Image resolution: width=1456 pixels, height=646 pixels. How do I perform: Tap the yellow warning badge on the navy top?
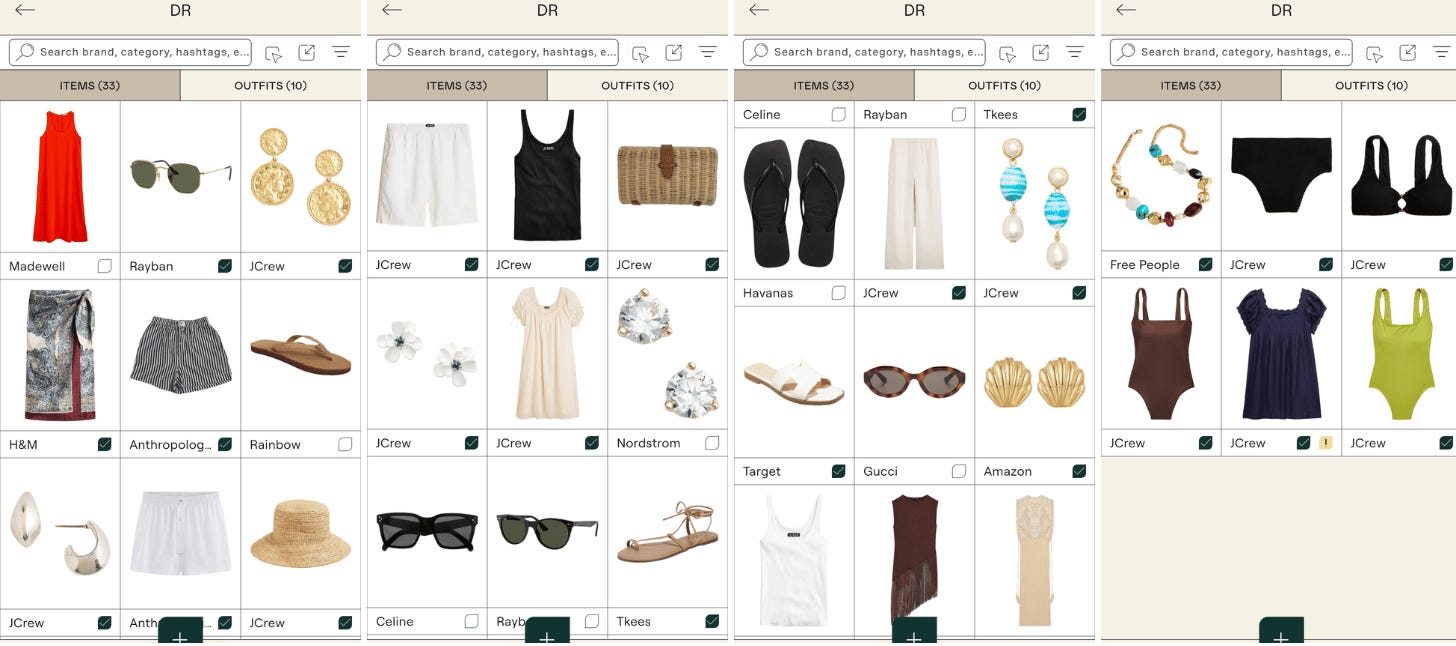(x=1326, y=443)
